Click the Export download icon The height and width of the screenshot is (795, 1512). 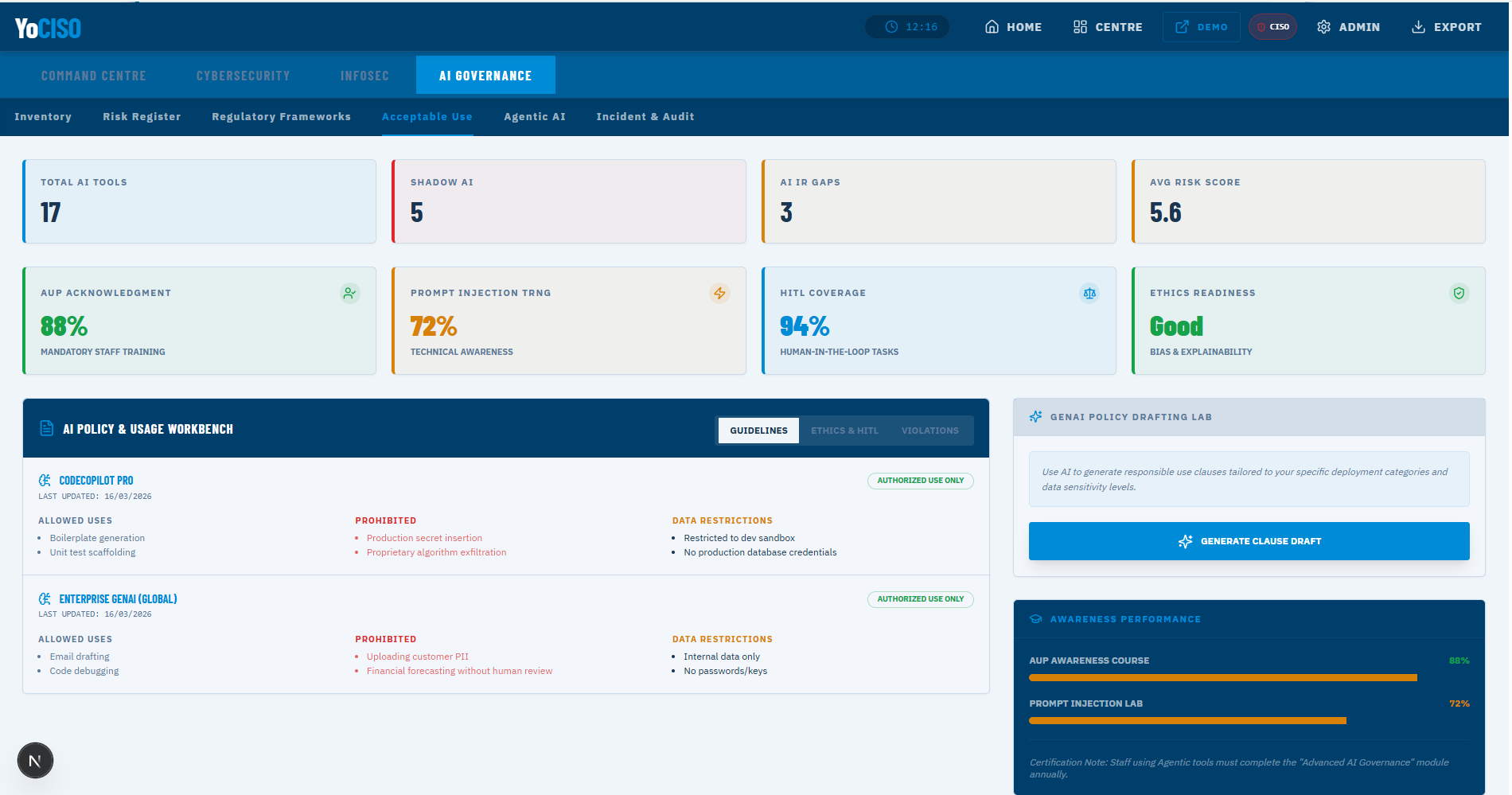coord(1418,27)
